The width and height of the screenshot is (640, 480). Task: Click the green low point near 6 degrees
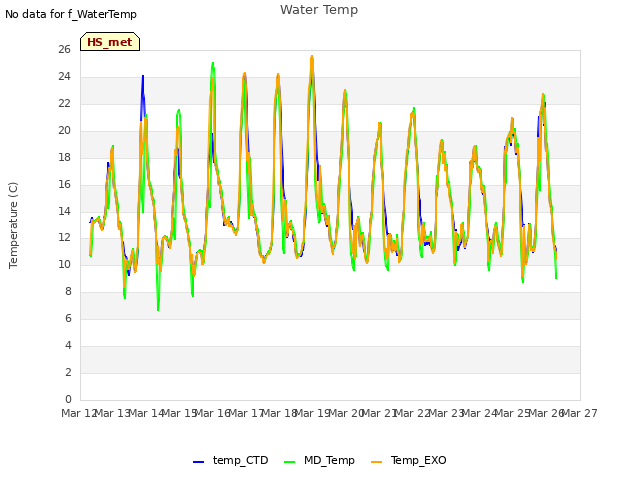coord(158,310)
